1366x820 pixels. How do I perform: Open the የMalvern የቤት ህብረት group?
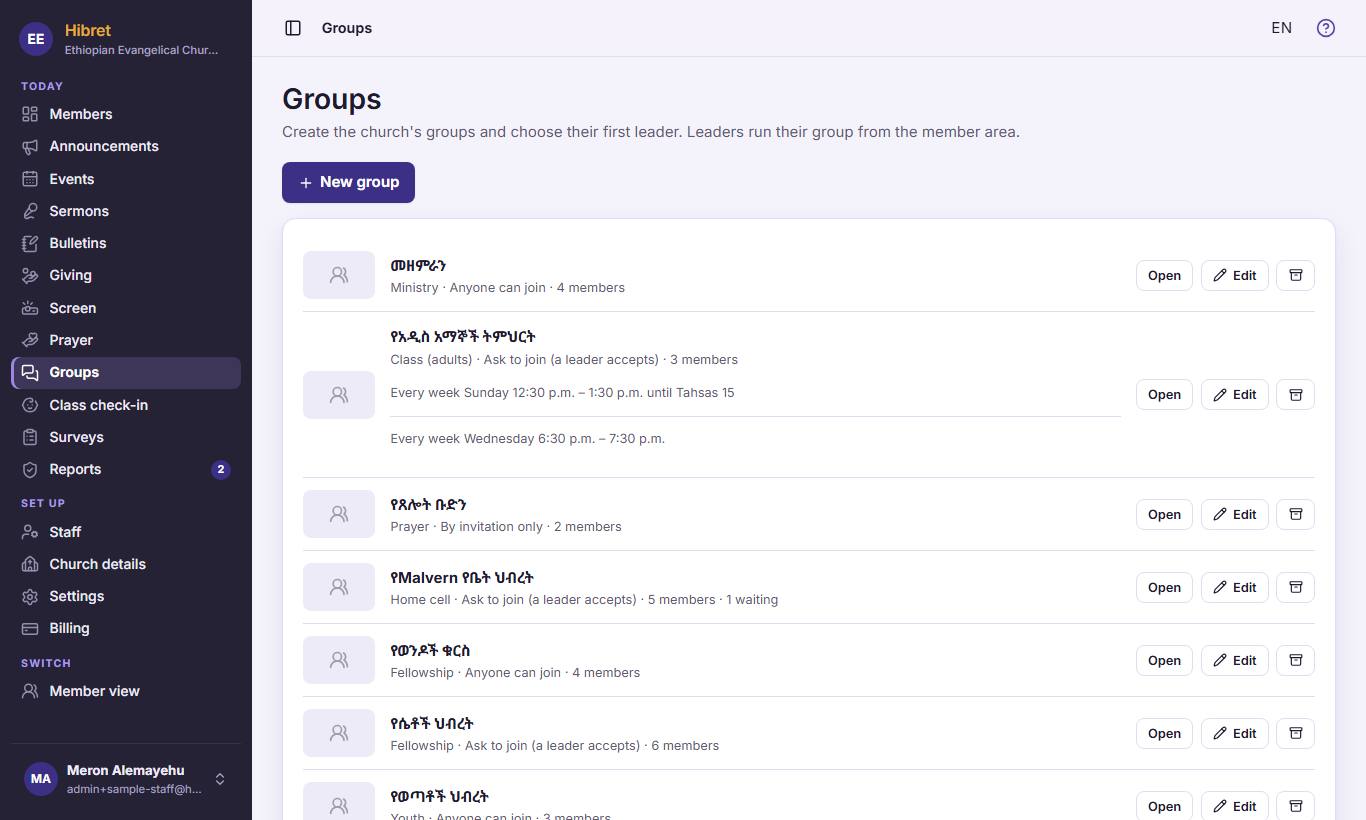click(x=1164, y=587)
